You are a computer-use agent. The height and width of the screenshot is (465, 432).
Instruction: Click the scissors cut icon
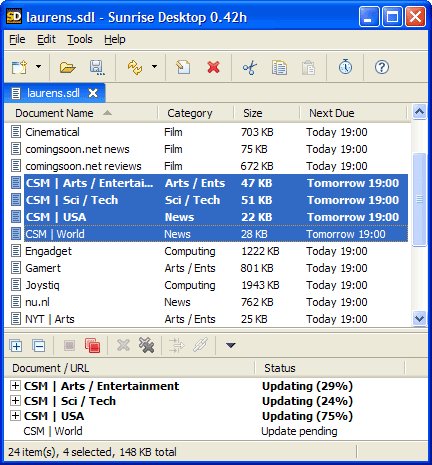(250, 67)
